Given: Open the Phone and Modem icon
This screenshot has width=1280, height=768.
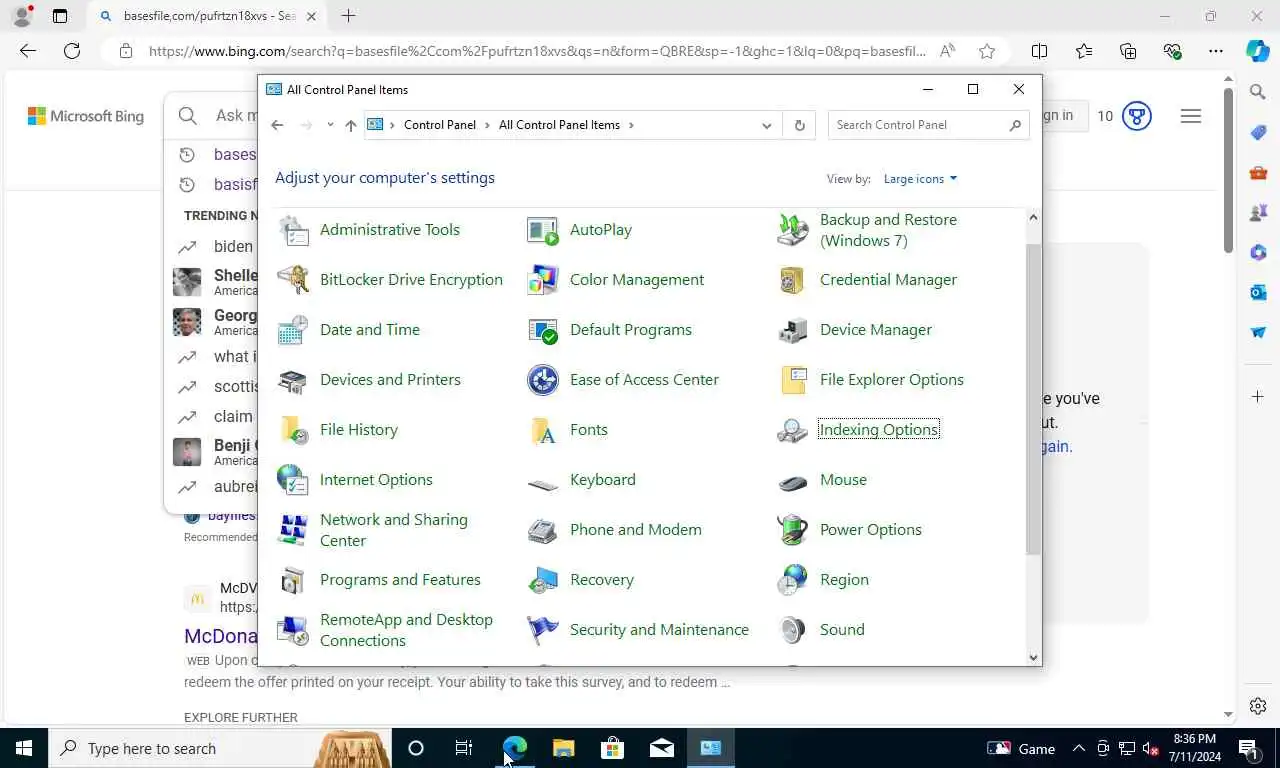Looking at the screenshot, I should 543,530.
